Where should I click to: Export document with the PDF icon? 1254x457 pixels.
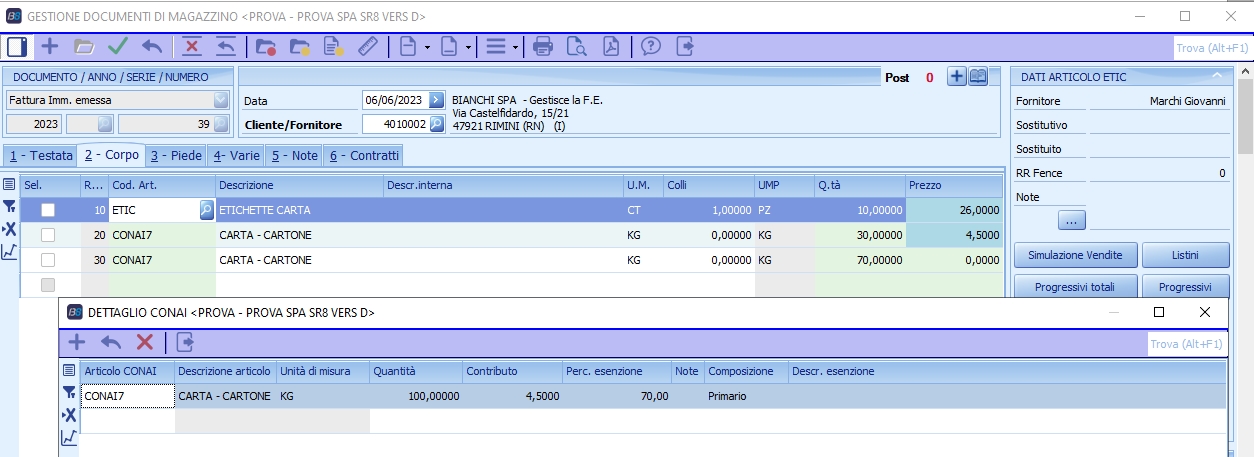610,46
